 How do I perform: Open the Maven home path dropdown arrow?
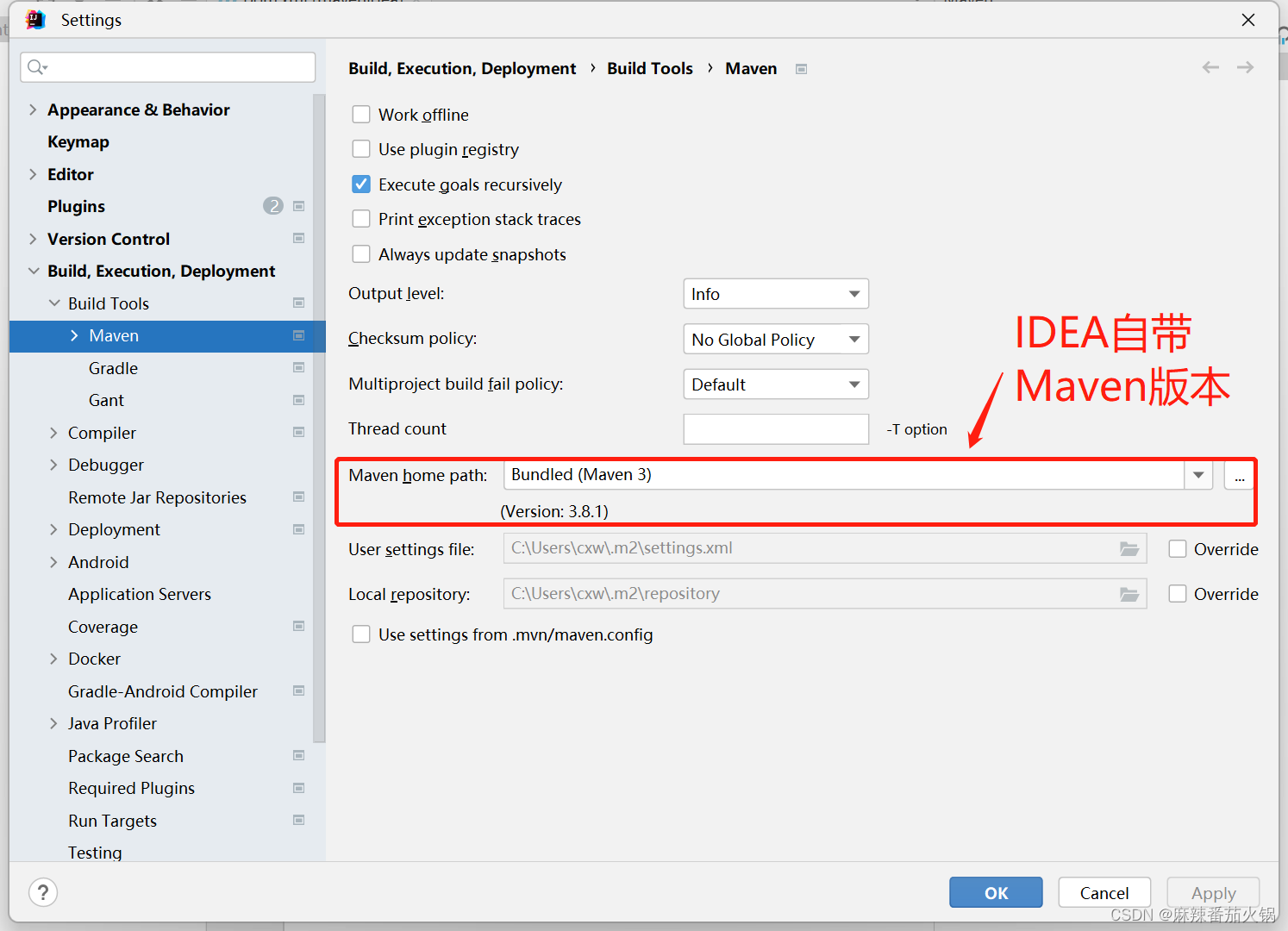[1198, 475]
